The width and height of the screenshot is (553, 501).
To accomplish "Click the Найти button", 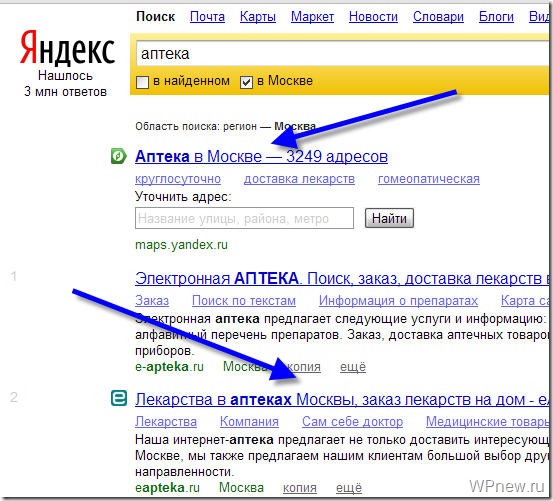I will point(389,218).
